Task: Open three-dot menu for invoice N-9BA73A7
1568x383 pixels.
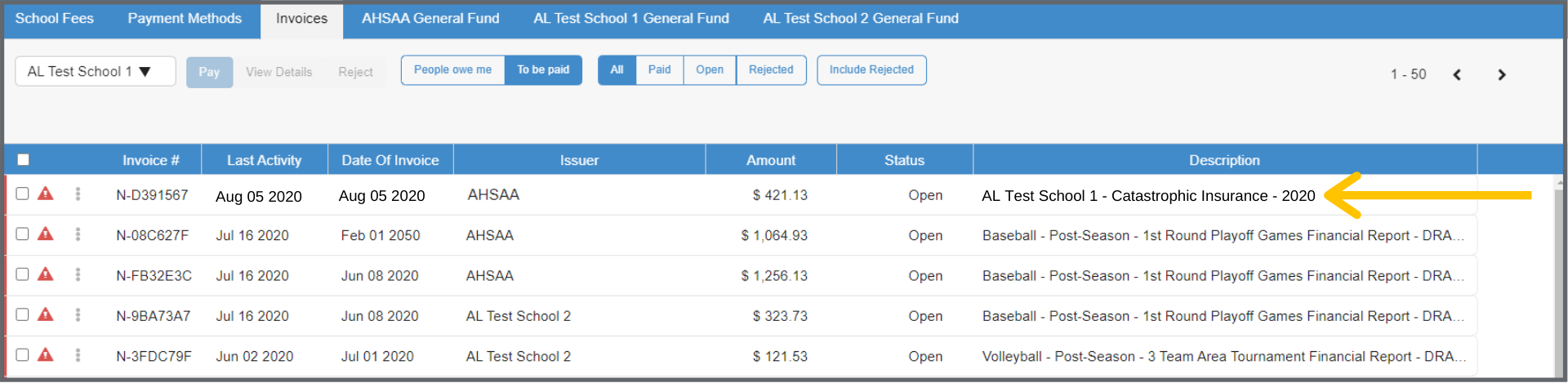Action: [x=78, y=314]
